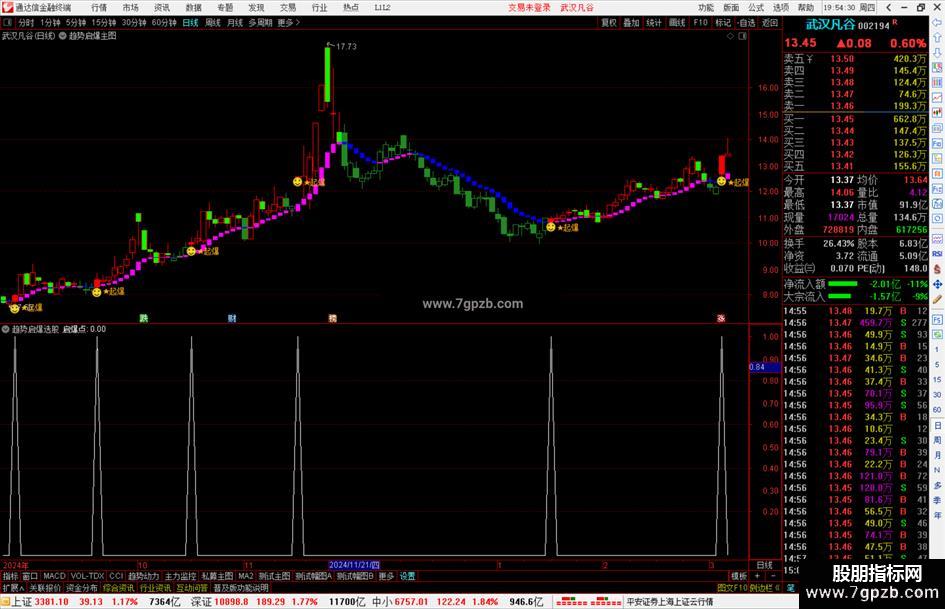Switch chart to 60分钟 period

click(164, 22)
